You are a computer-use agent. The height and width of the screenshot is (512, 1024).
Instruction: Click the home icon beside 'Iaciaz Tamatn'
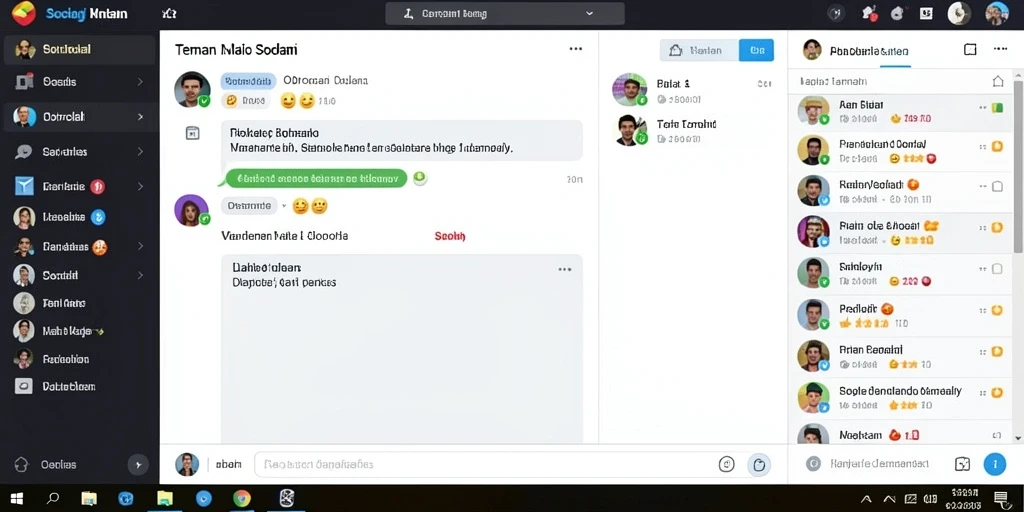click(997, 82)
